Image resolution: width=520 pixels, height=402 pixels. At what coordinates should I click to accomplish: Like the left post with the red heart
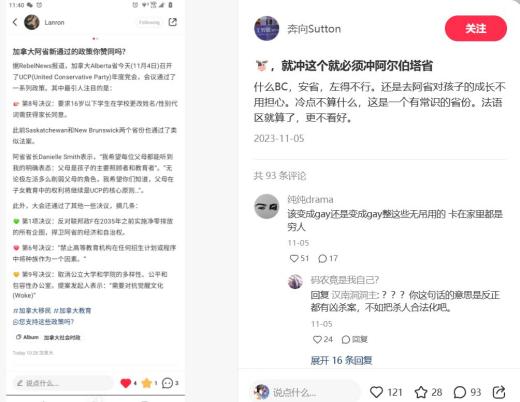pyautogui.click(x=126, y=383)
